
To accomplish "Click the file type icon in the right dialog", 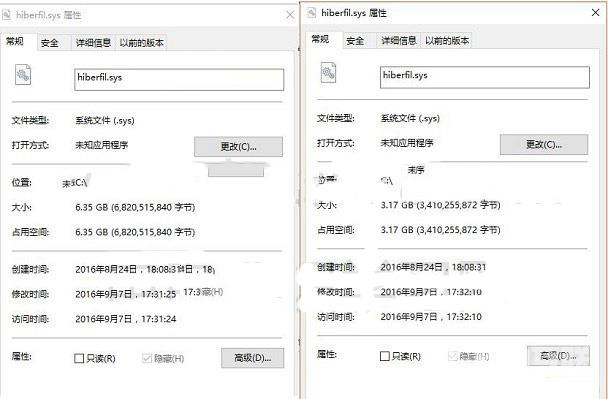I will tap(328, 73).
